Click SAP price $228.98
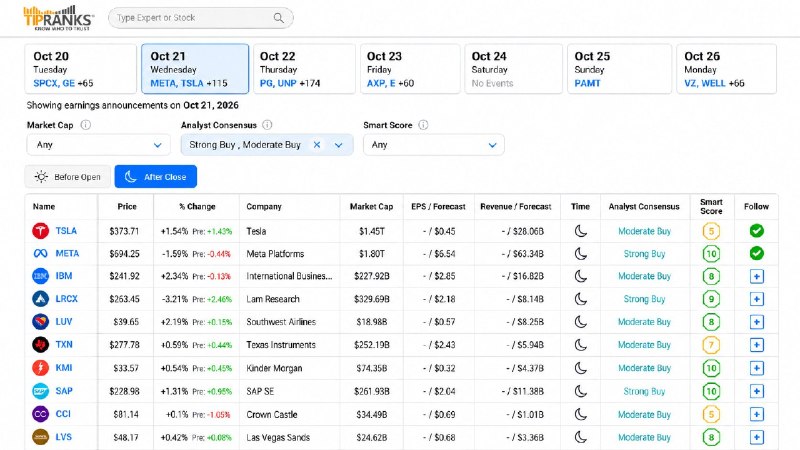 point(124,391)
